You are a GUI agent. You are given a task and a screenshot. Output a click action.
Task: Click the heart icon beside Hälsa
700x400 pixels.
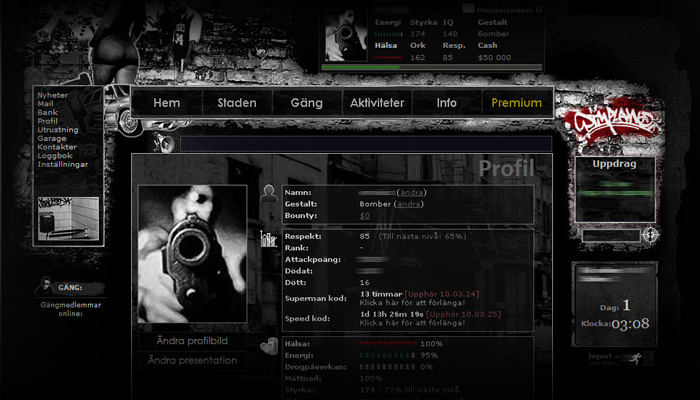coord(268,347)
